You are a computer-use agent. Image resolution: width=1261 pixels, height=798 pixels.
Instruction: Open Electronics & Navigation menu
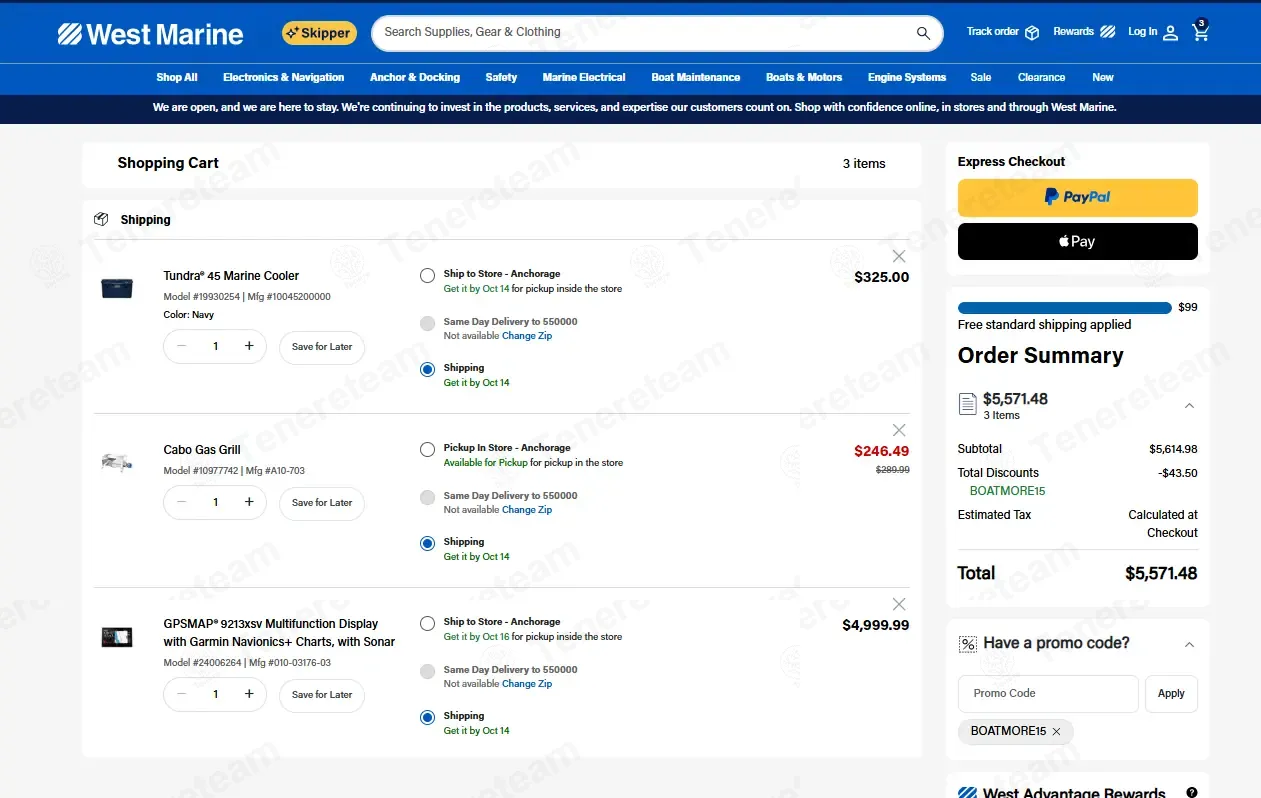284,77
